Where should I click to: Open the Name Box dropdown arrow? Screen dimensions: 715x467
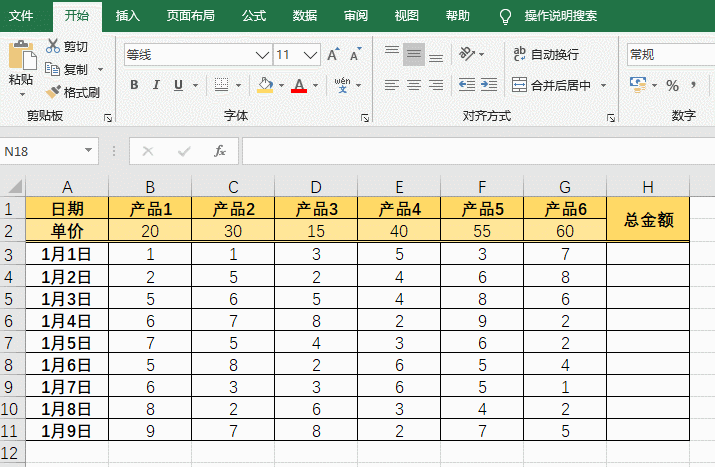[x=89, y=151]
